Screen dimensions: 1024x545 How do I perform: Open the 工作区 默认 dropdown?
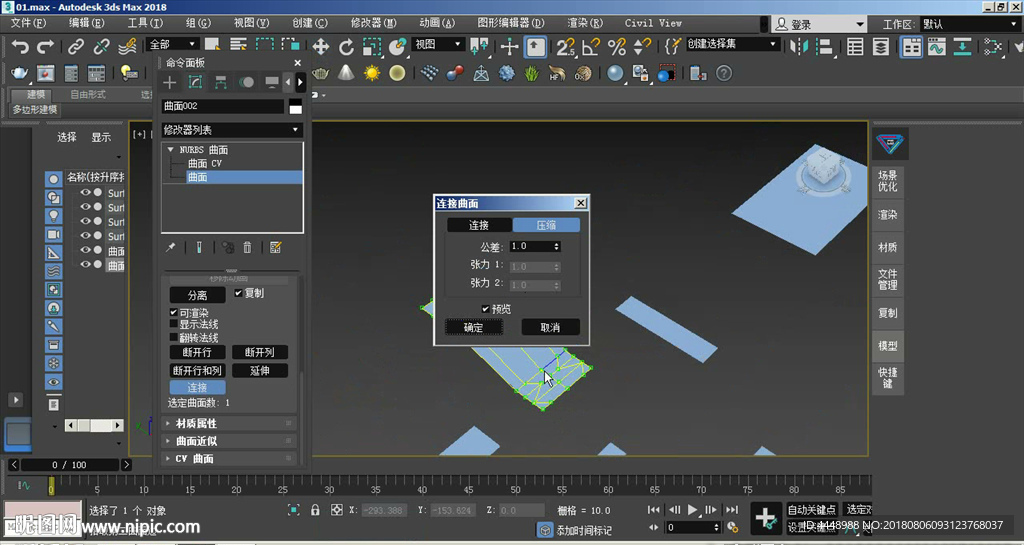point(970,24)
